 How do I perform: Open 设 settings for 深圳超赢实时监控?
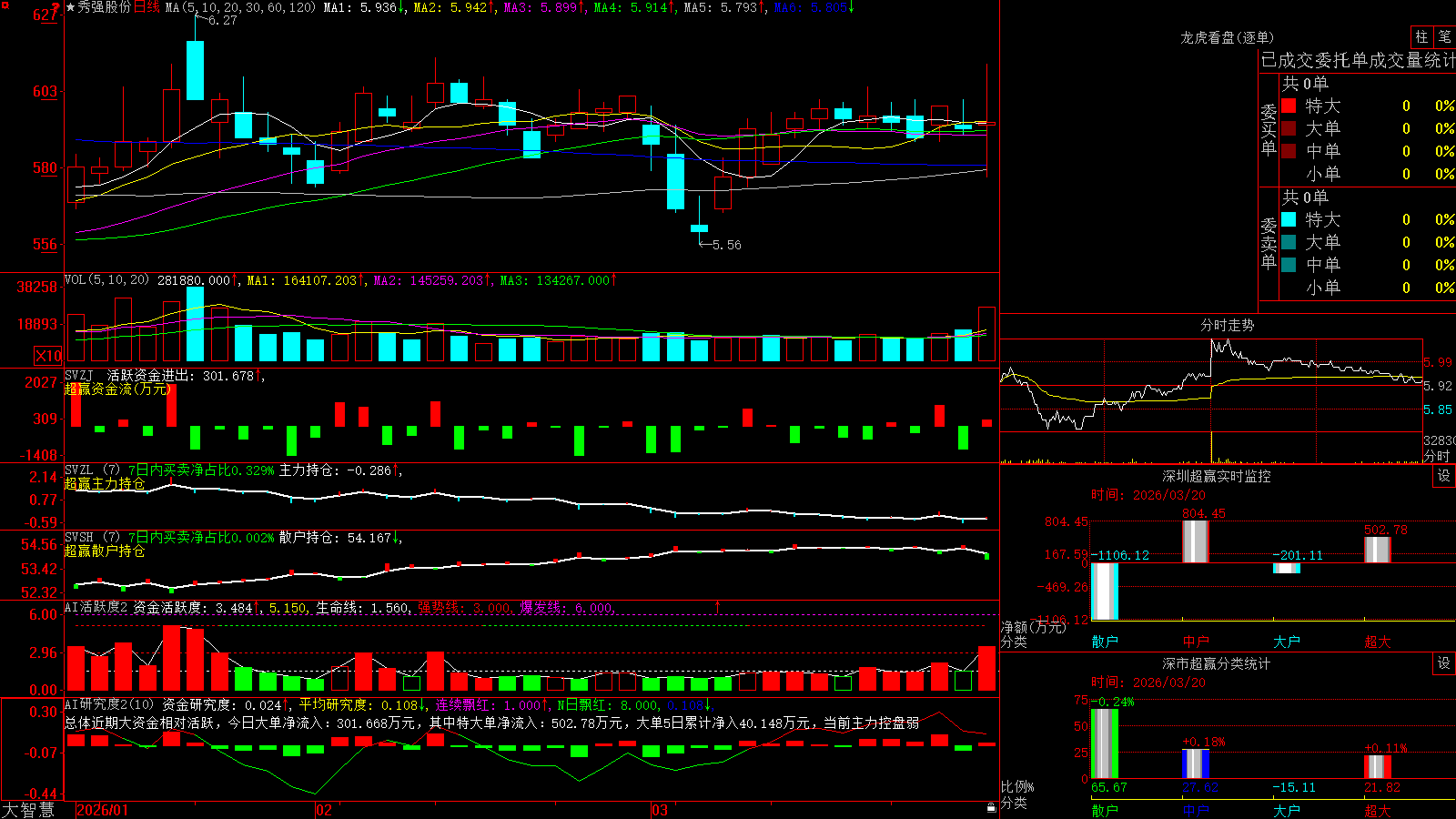(1444, 476)
